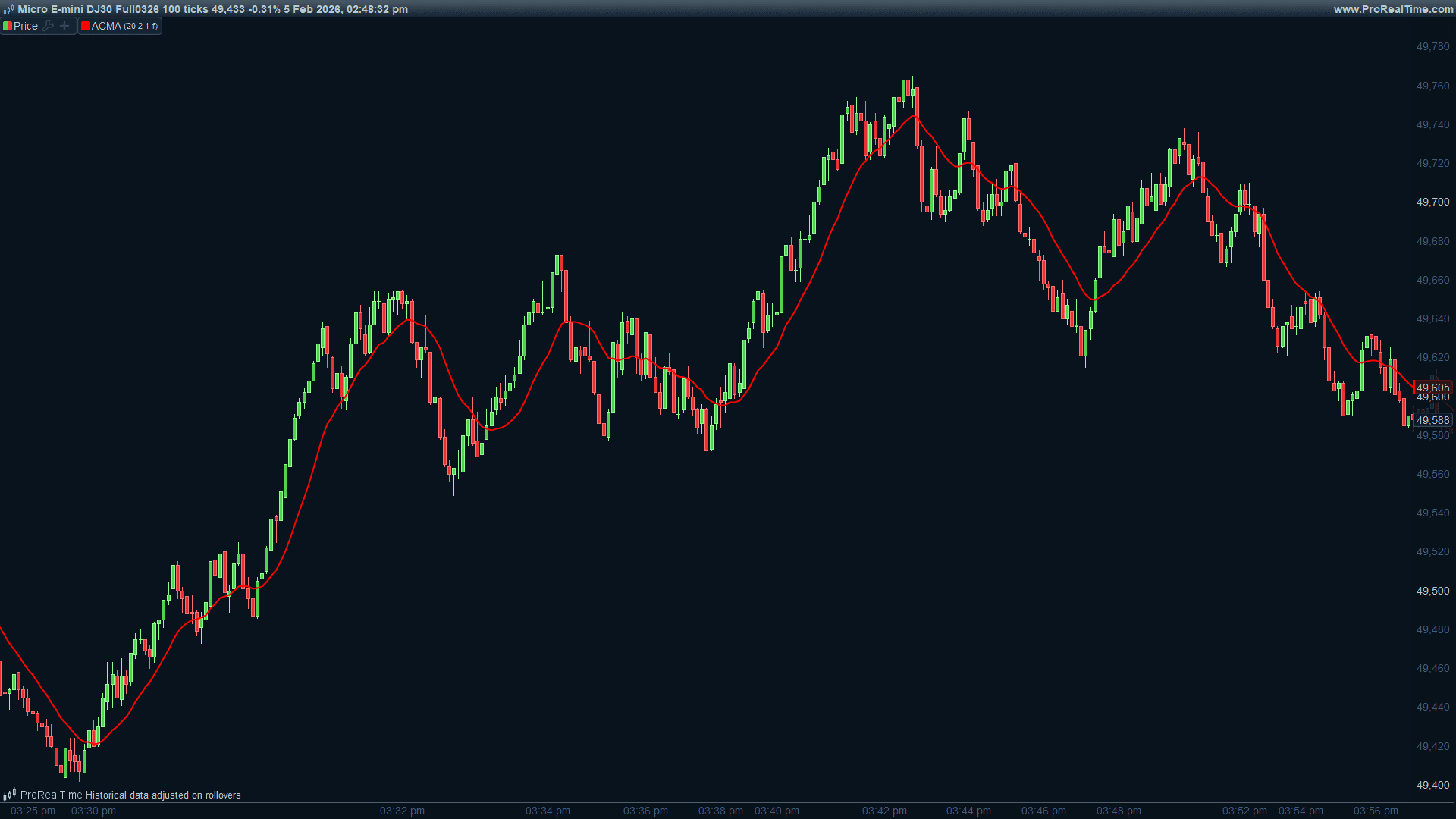1456x819 pixels.
Task: Click the 03:32 pm time axis marker
Action: [x=402, y=811]
